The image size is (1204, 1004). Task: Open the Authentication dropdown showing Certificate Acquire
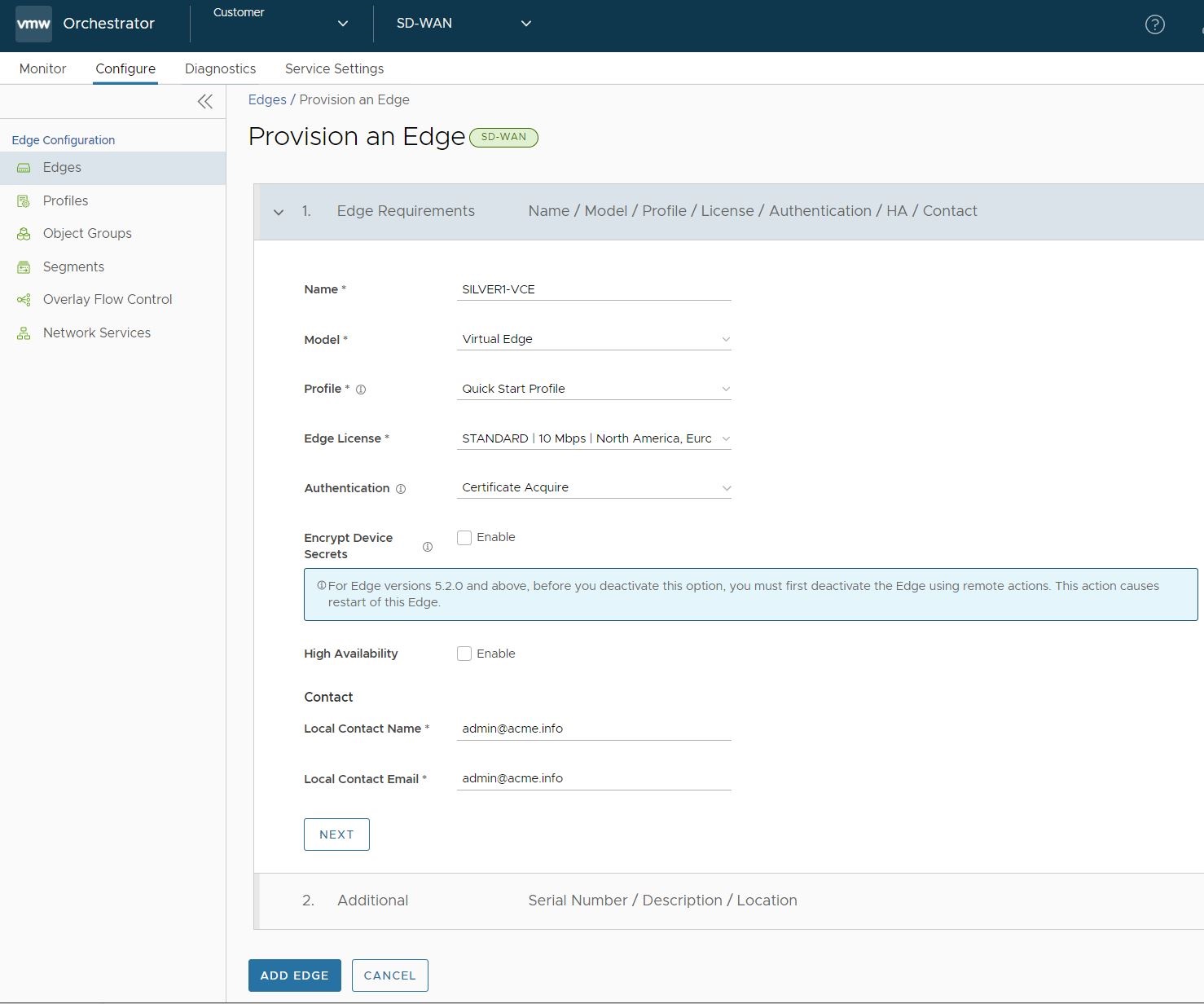coord(594,487)
